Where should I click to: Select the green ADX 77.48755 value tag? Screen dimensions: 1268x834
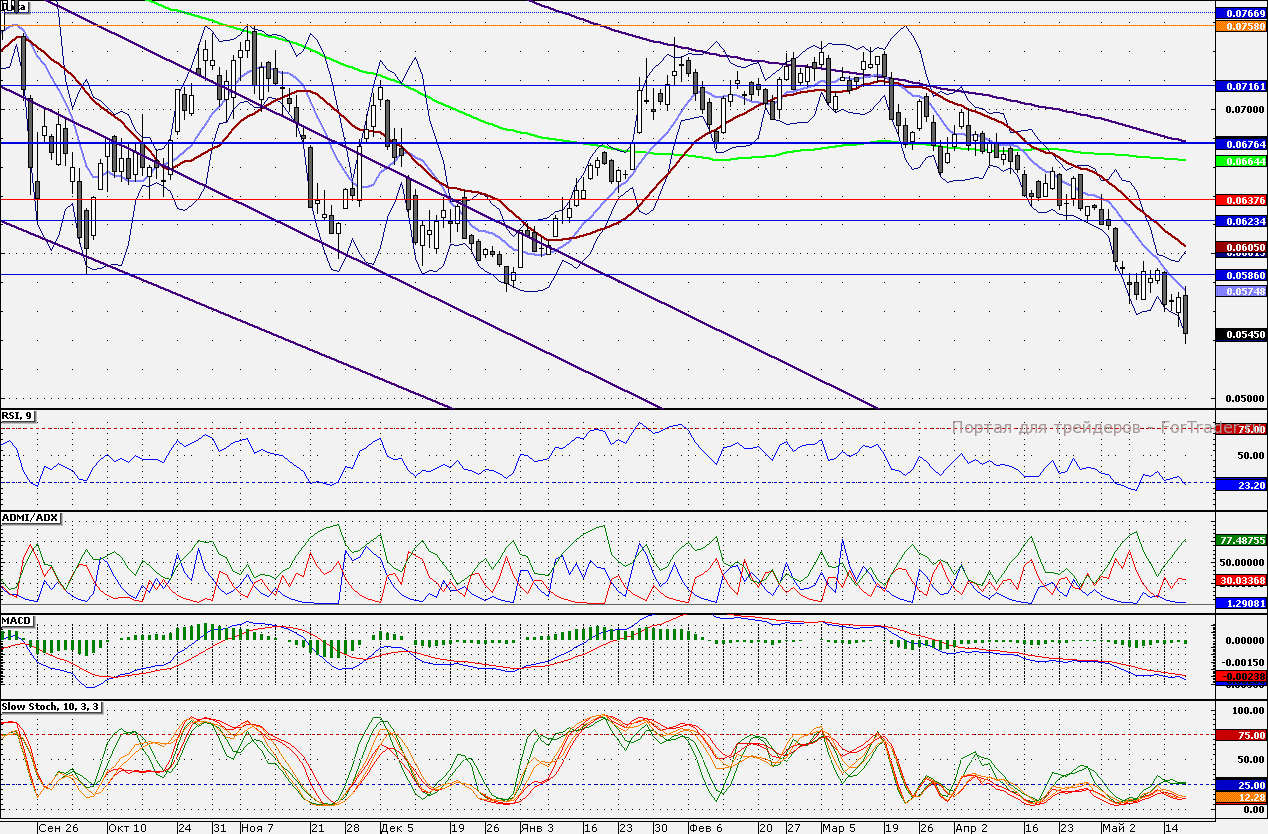pos(1241,540)
